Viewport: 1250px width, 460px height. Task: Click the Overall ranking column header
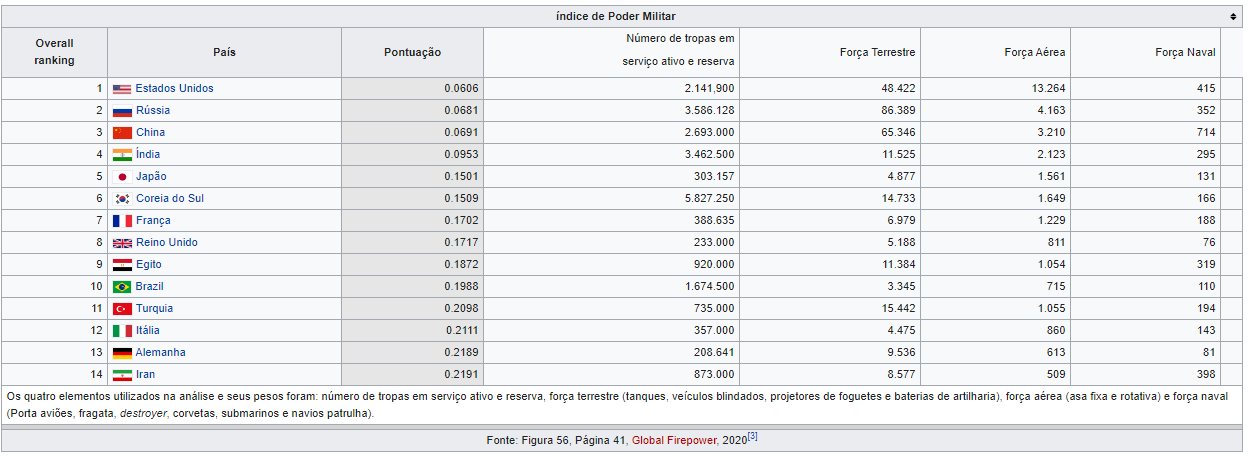click(55, 52)
